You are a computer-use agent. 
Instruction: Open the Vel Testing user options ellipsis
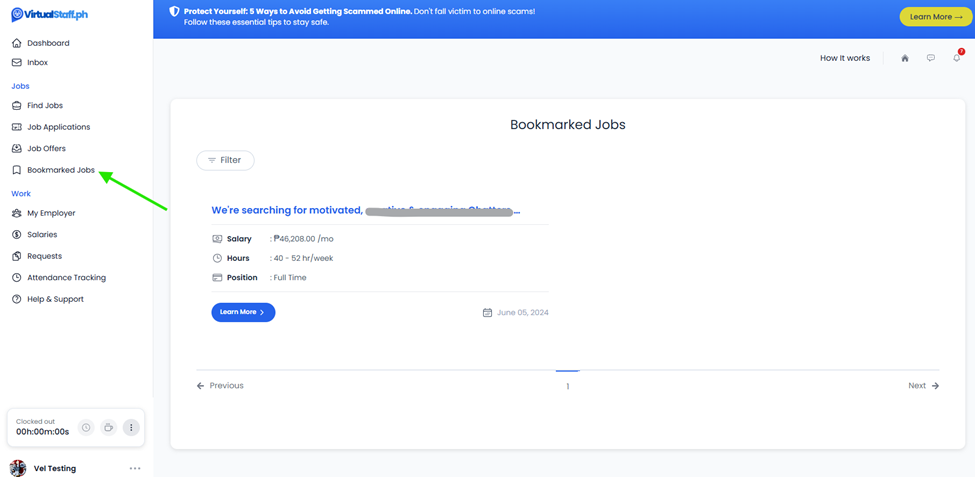tap(135, 468)
